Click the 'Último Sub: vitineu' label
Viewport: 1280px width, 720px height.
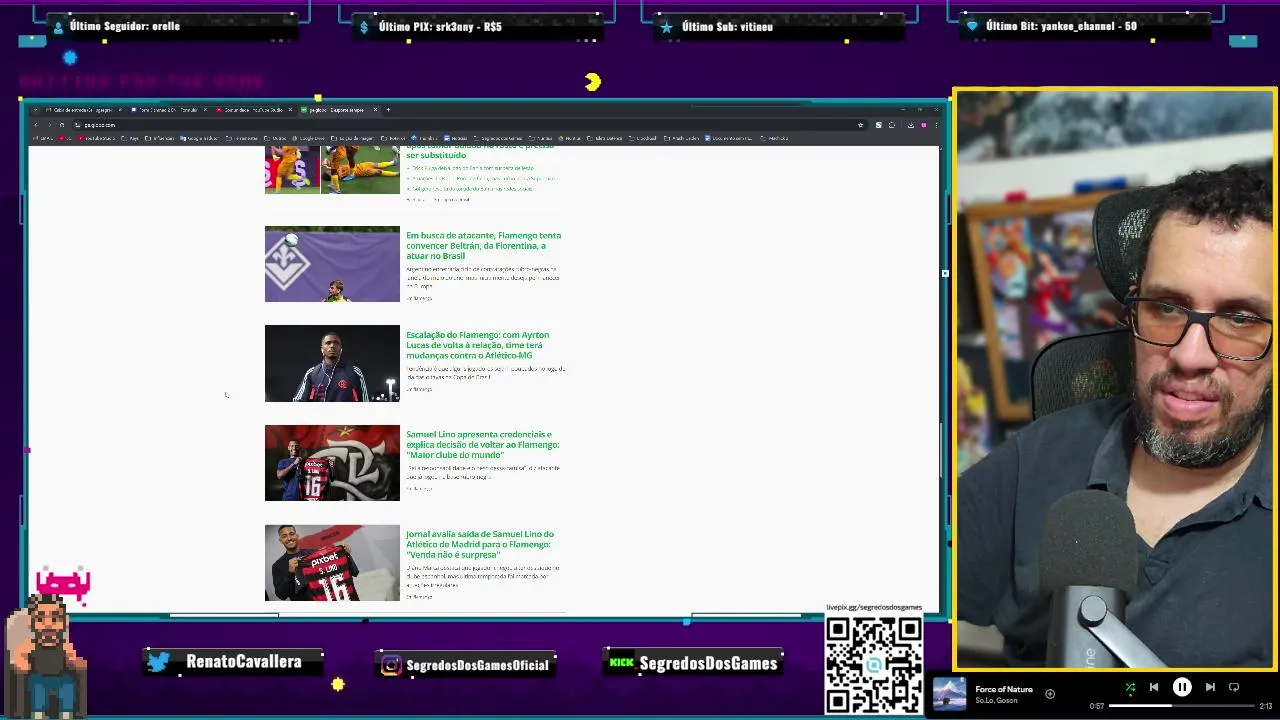click(727, 27)
